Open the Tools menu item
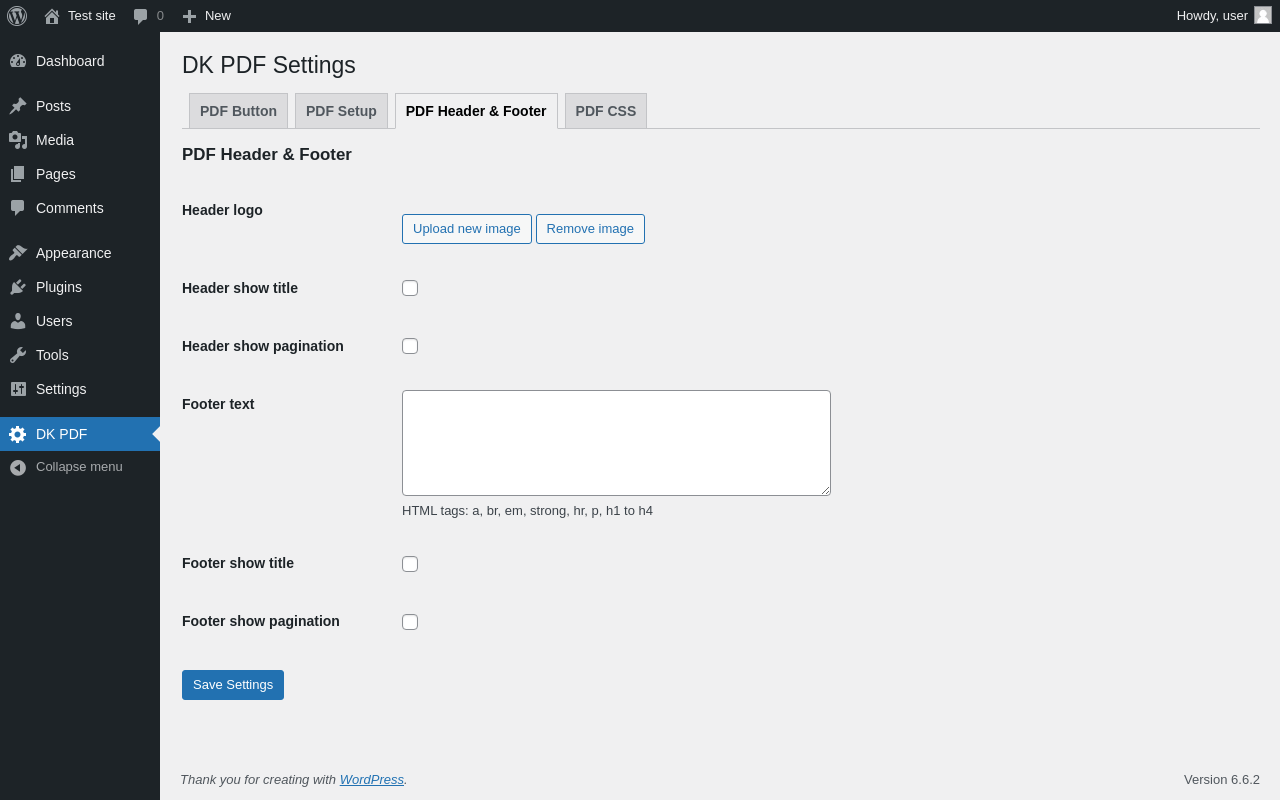1280x800 pixels. point(80,355)
